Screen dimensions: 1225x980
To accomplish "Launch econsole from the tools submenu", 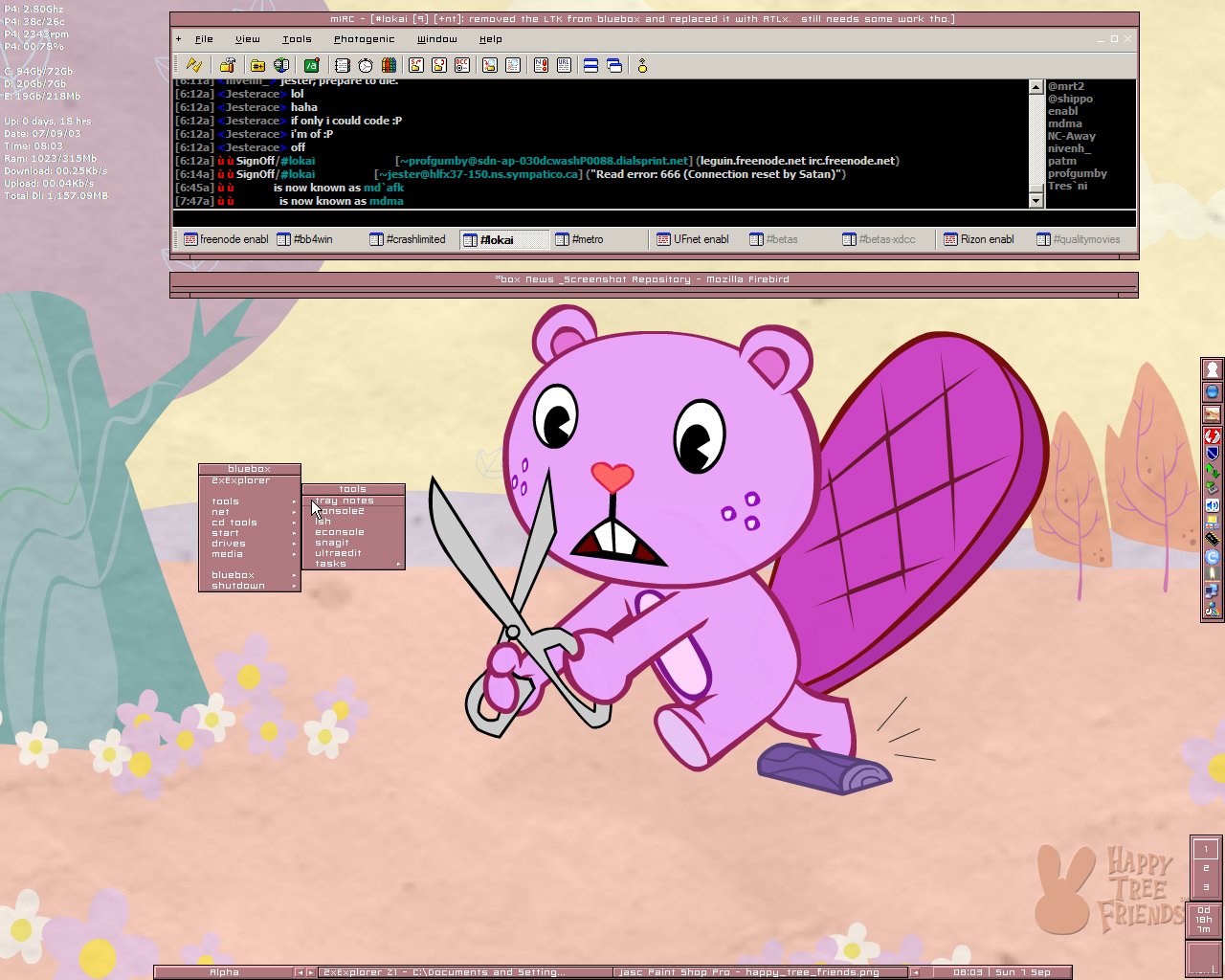I will (x=353, y=532).
